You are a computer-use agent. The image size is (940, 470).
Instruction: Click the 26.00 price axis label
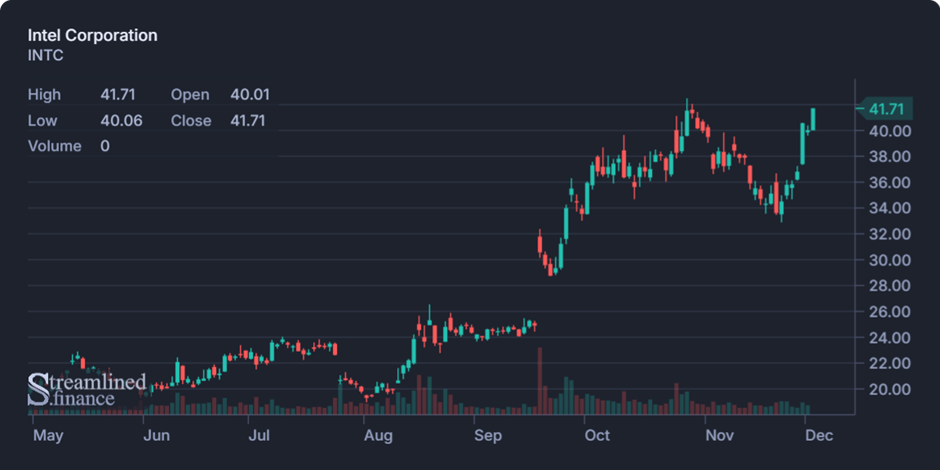point(890,312)
